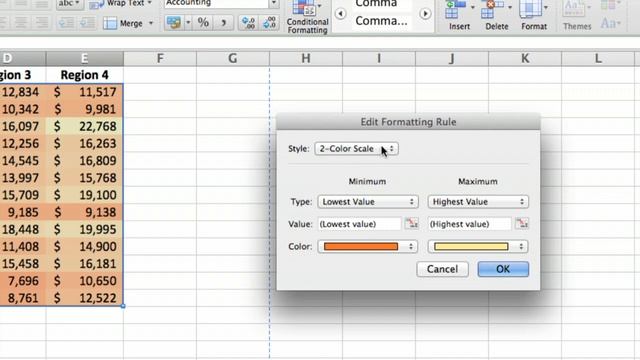Click cell with value 14,900
This screenshot has height=360, width=640.
[x=84, y=247]
